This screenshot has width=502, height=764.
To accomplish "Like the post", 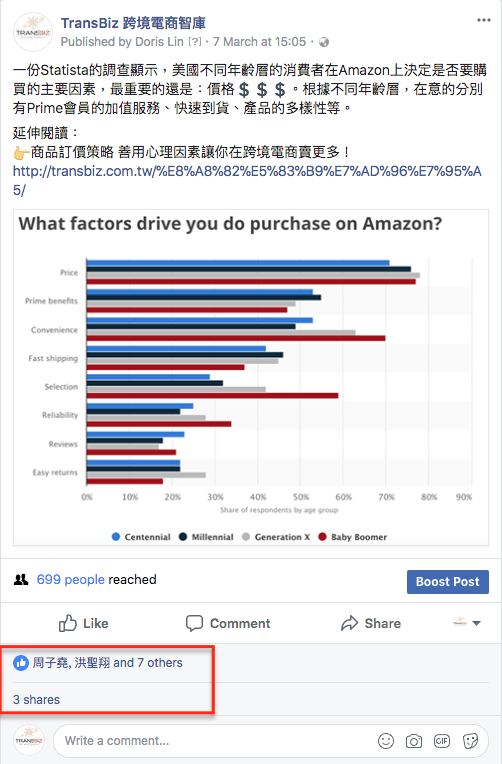I will point(83,623).
